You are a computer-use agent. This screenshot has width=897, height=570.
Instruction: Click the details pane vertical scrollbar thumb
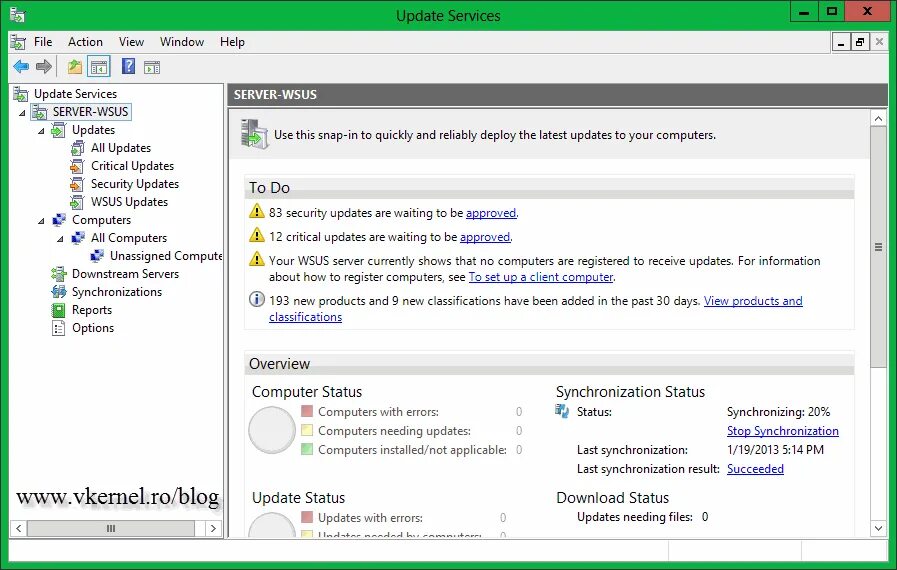[878, 247]
